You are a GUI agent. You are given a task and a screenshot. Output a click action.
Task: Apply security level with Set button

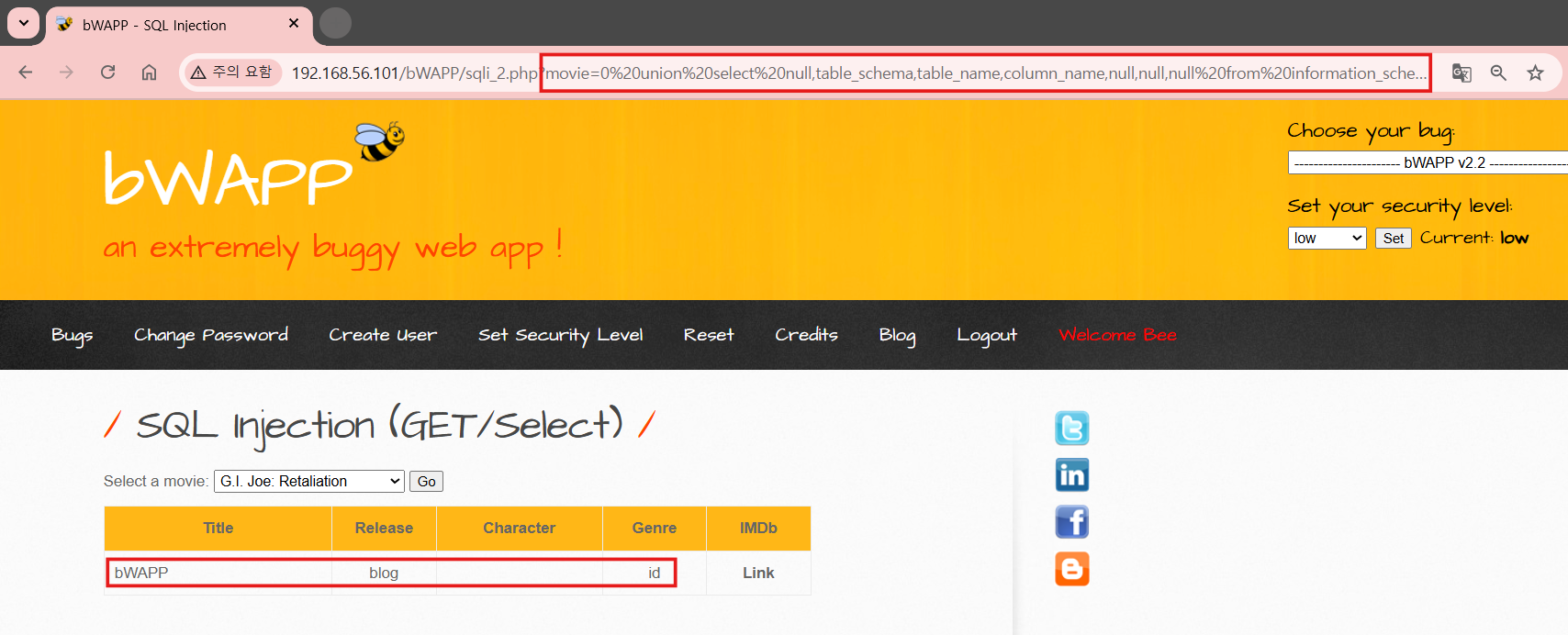point(1394,239)
